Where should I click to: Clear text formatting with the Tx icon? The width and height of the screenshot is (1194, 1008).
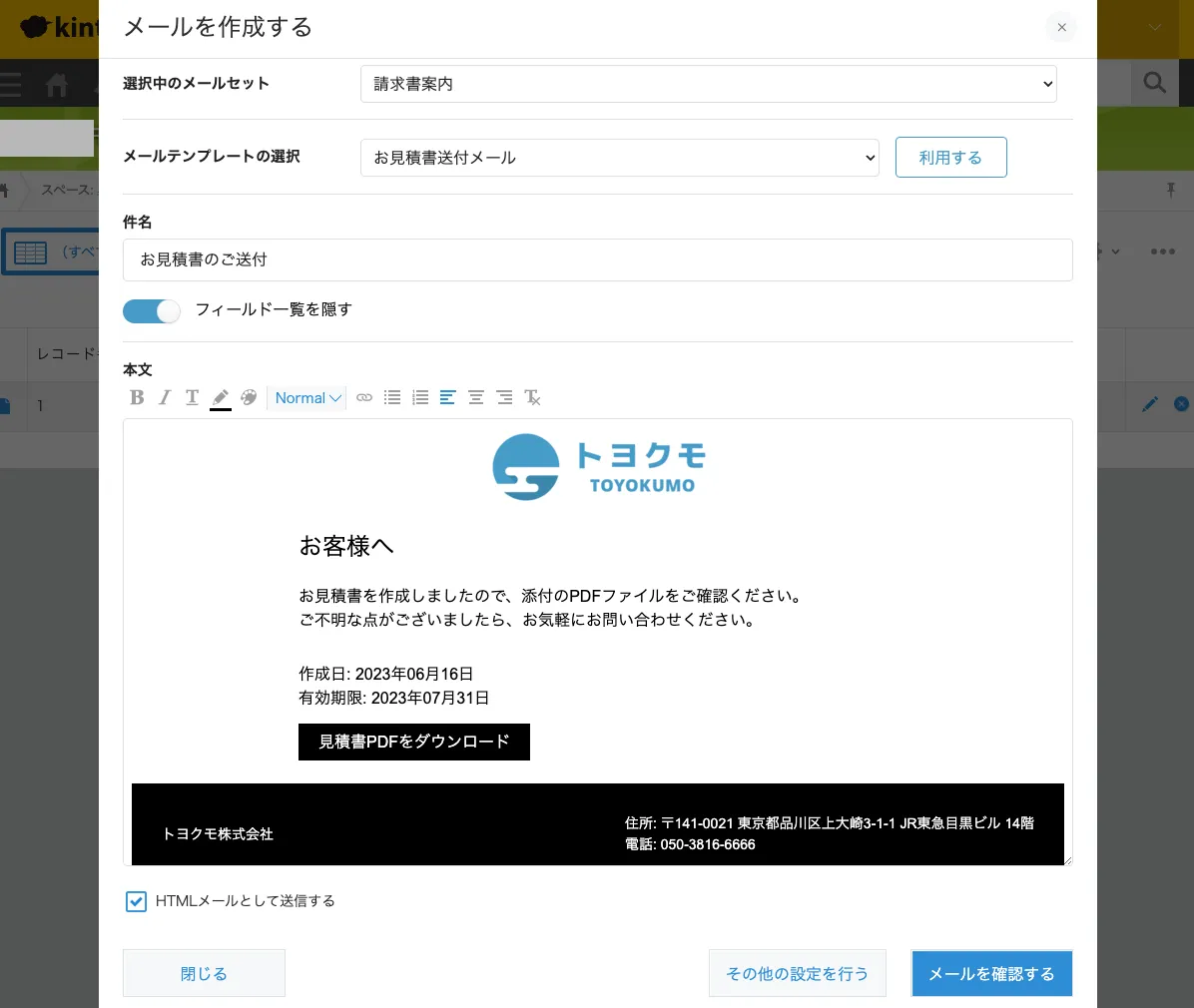[x=533, y=397]
